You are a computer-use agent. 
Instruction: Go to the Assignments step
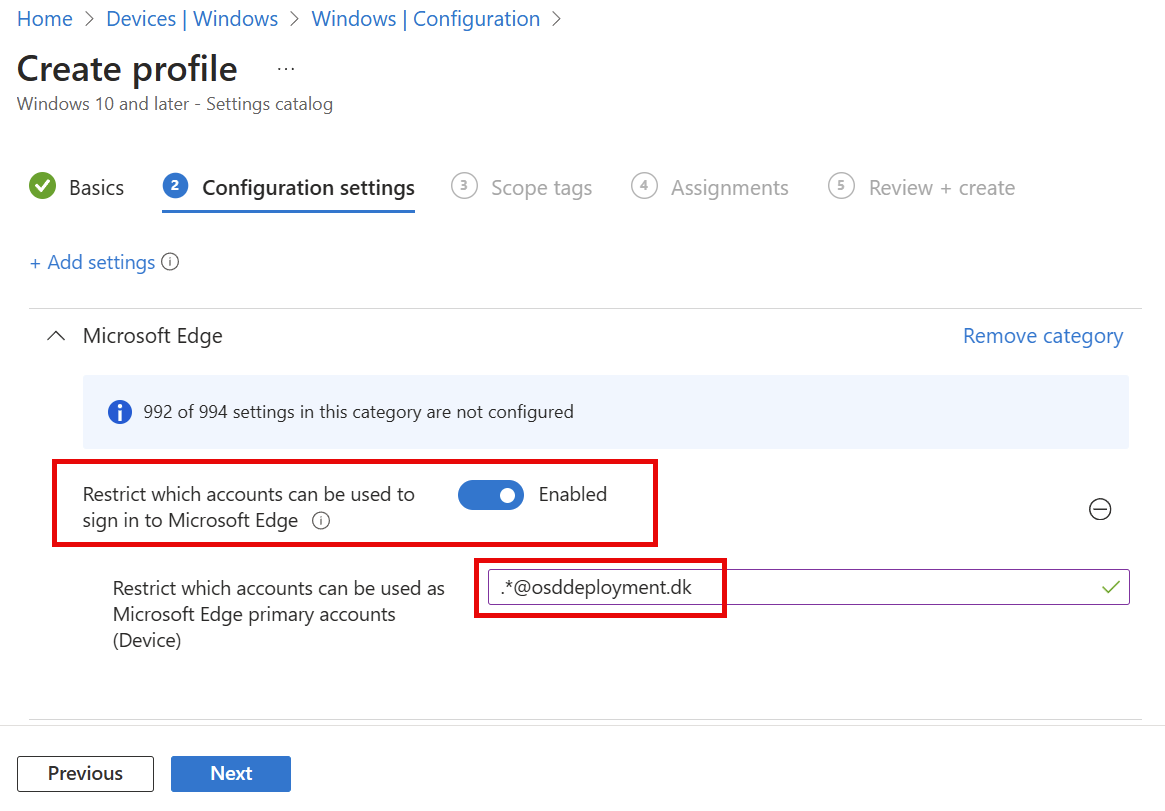(729, 188)
